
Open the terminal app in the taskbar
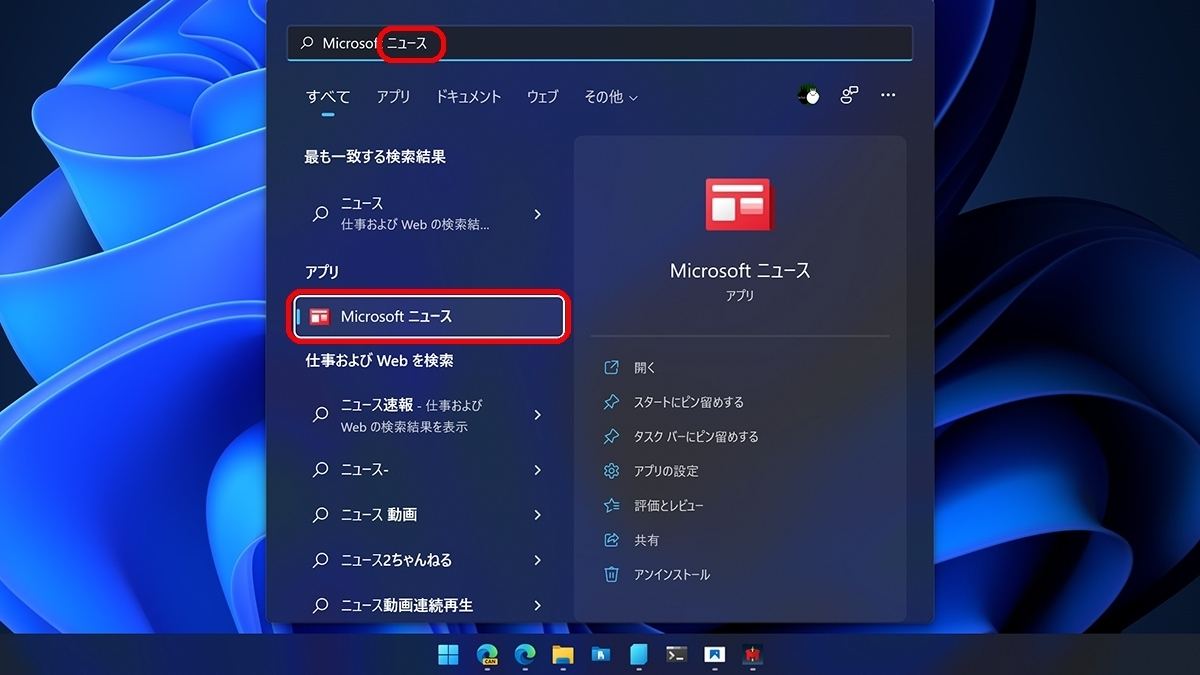(677, 655)
